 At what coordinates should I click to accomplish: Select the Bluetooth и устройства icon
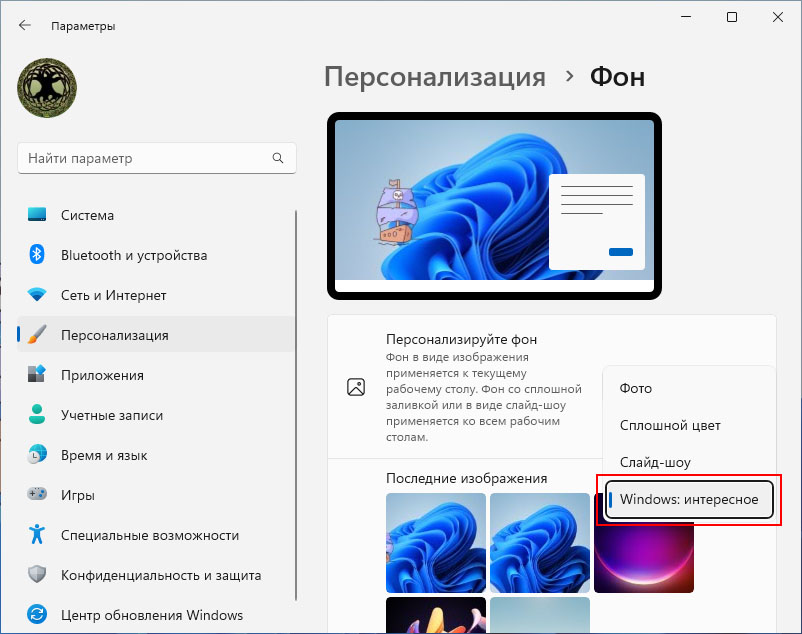pos(37,255)
